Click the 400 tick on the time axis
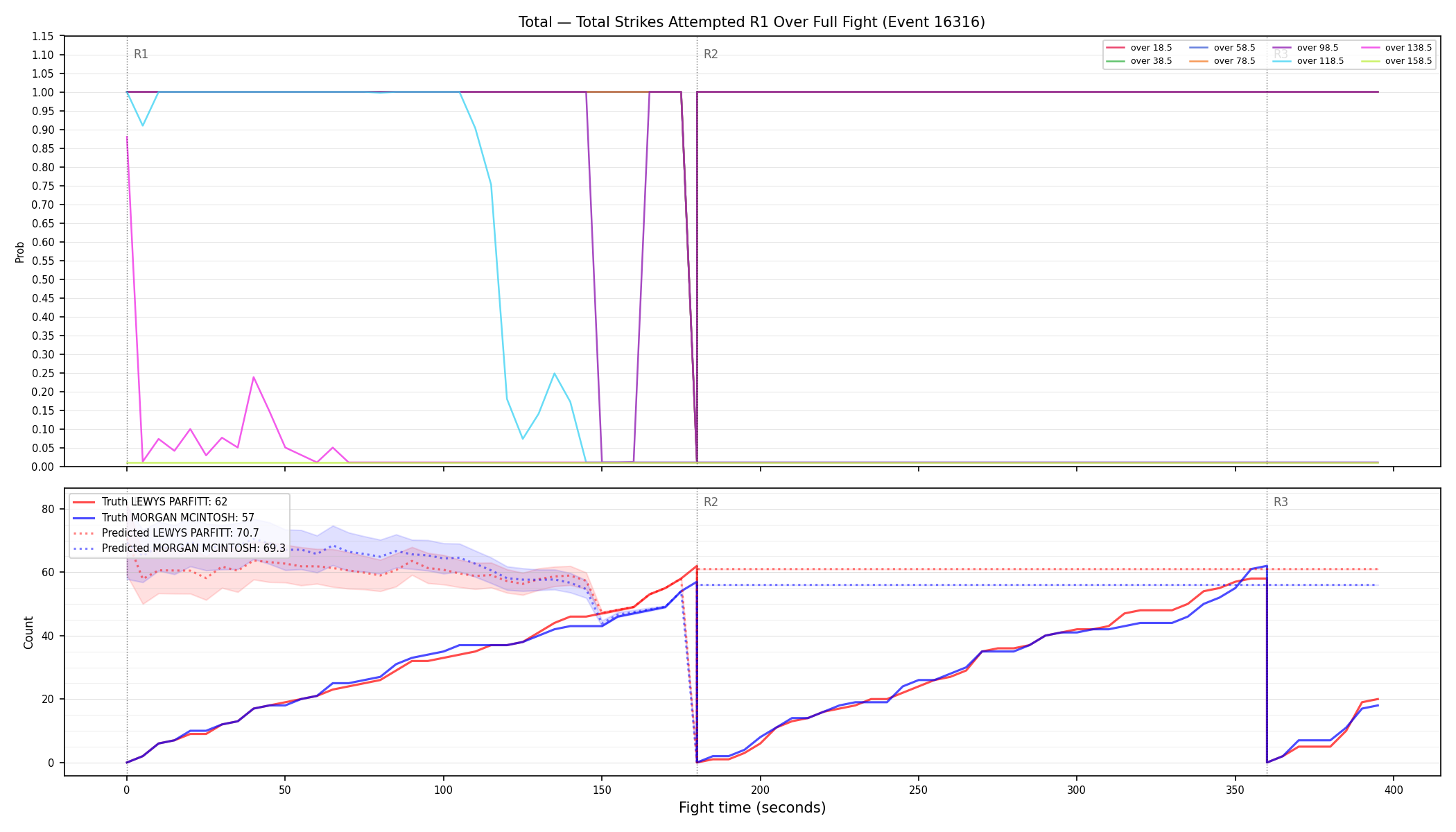This screenshot has width=1456, height=832. pos(1394,790)
